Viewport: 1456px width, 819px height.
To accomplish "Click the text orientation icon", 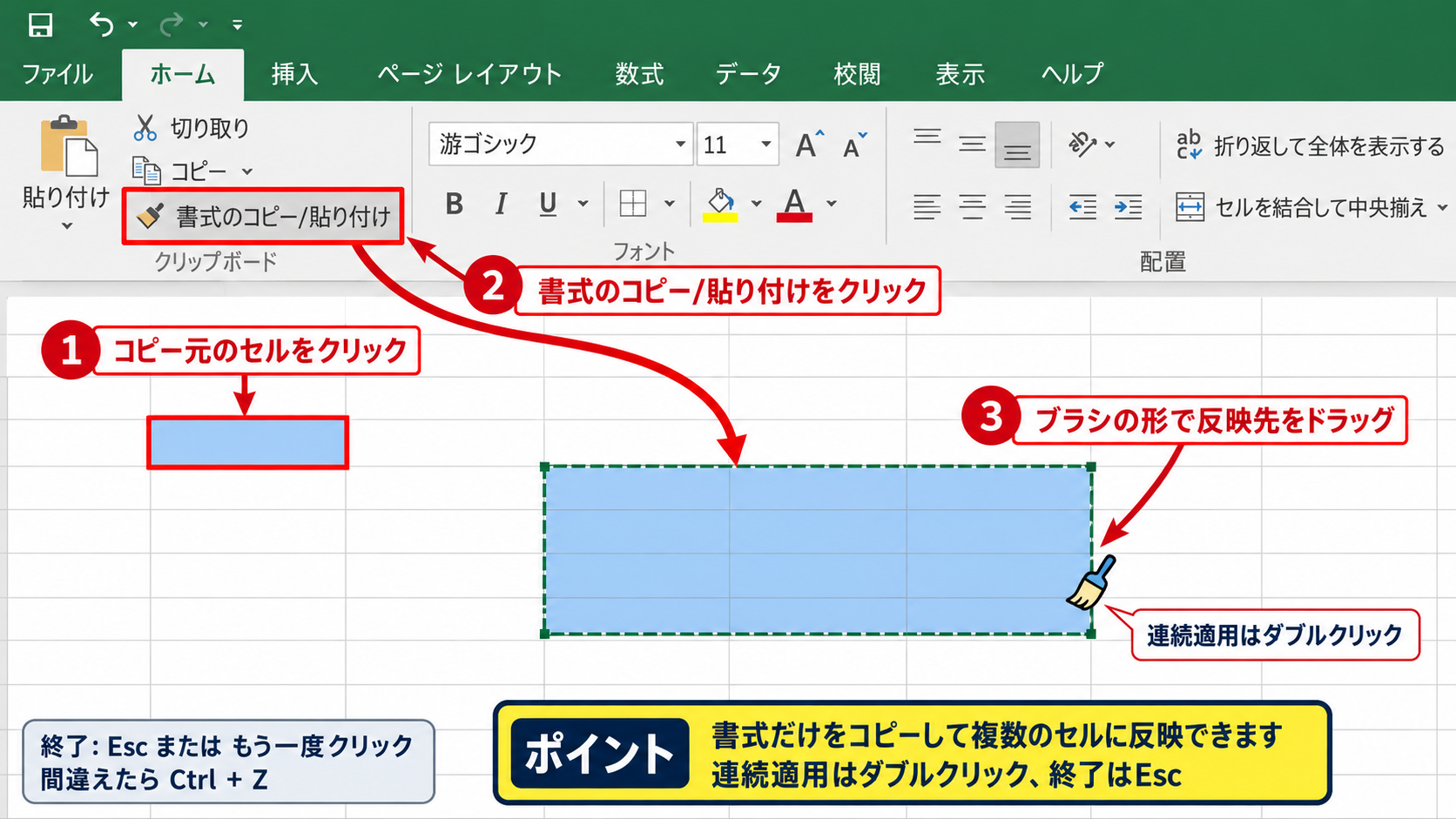I will pyautogui.click(x=1082, y=144).
